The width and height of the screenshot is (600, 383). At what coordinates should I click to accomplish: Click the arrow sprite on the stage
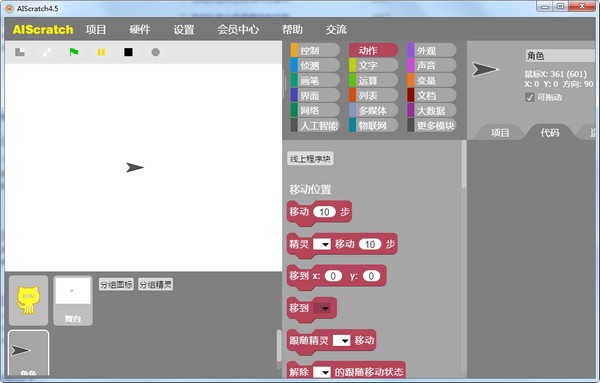[x=135, y=167]
